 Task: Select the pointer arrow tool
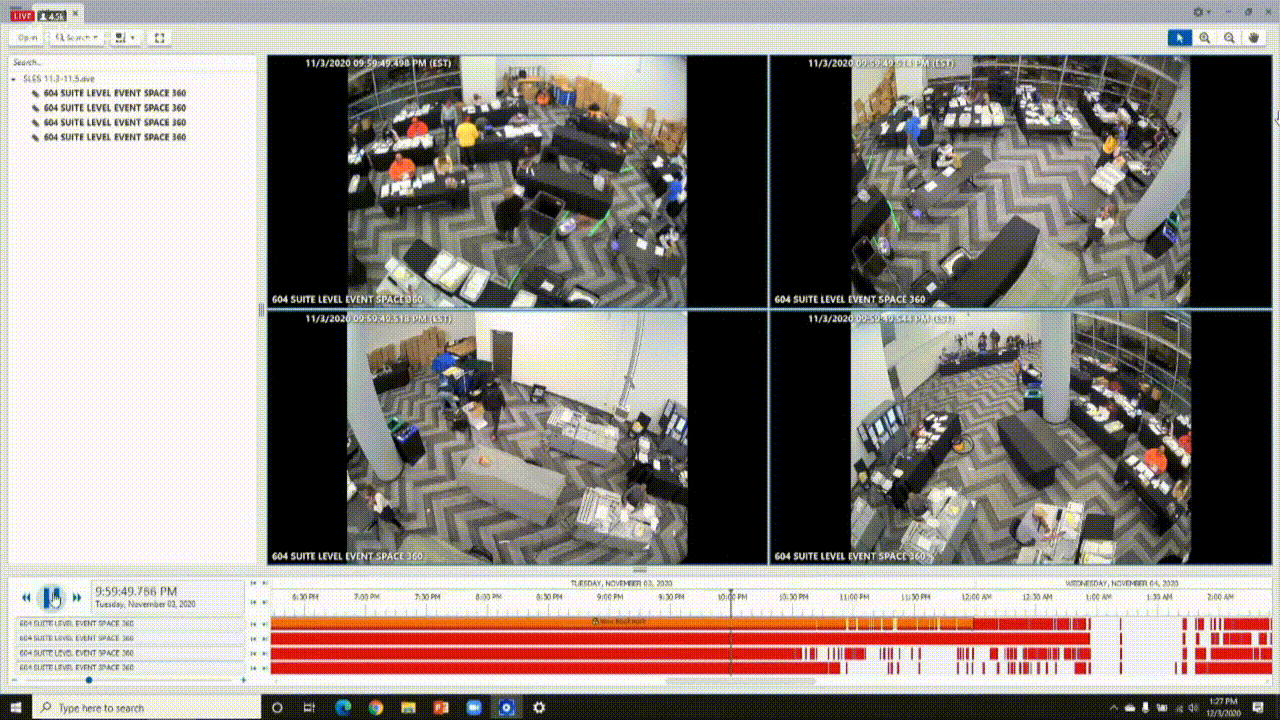tap(1180, 38)
